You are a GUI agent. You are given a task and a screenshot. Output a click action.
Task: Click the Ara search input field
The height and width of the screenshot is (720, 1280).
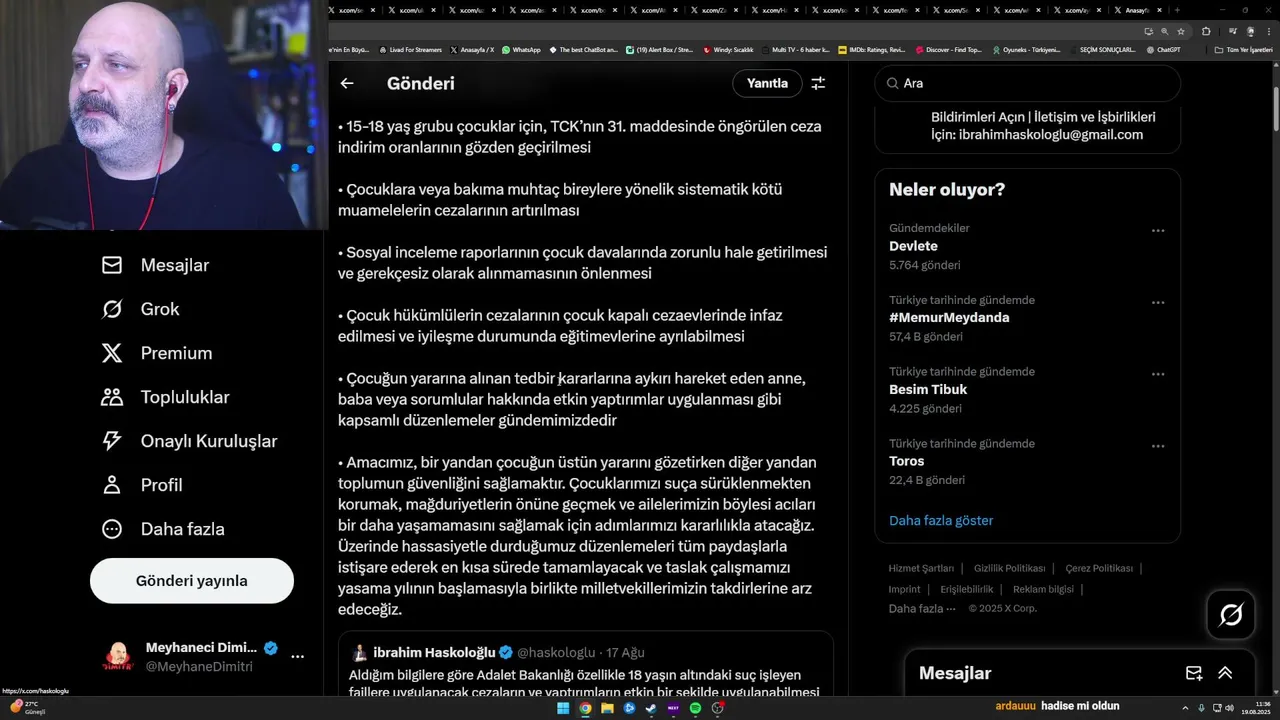click(1028, 84)
